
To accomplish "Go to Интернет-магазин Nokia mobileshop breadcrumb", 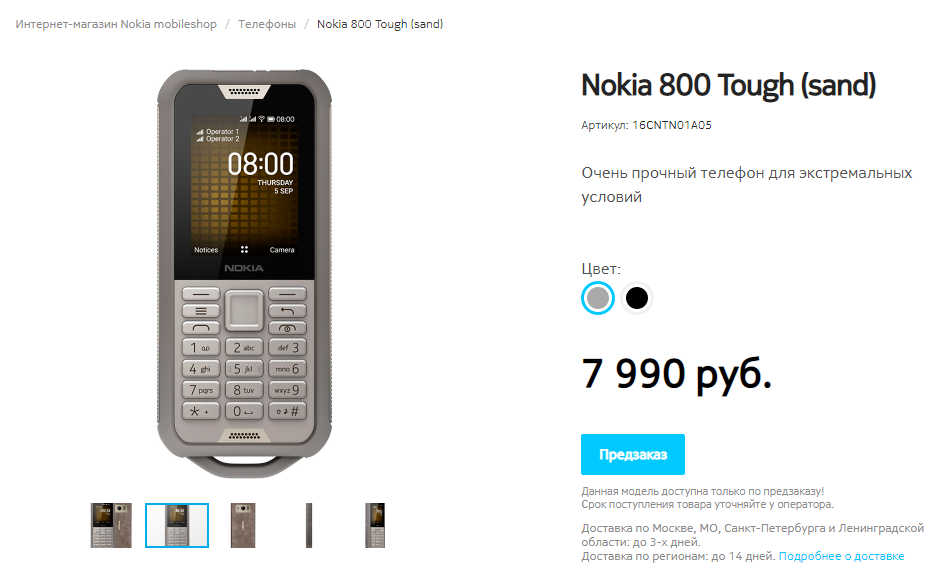I will pyautogui.click(x=116, y=24).
